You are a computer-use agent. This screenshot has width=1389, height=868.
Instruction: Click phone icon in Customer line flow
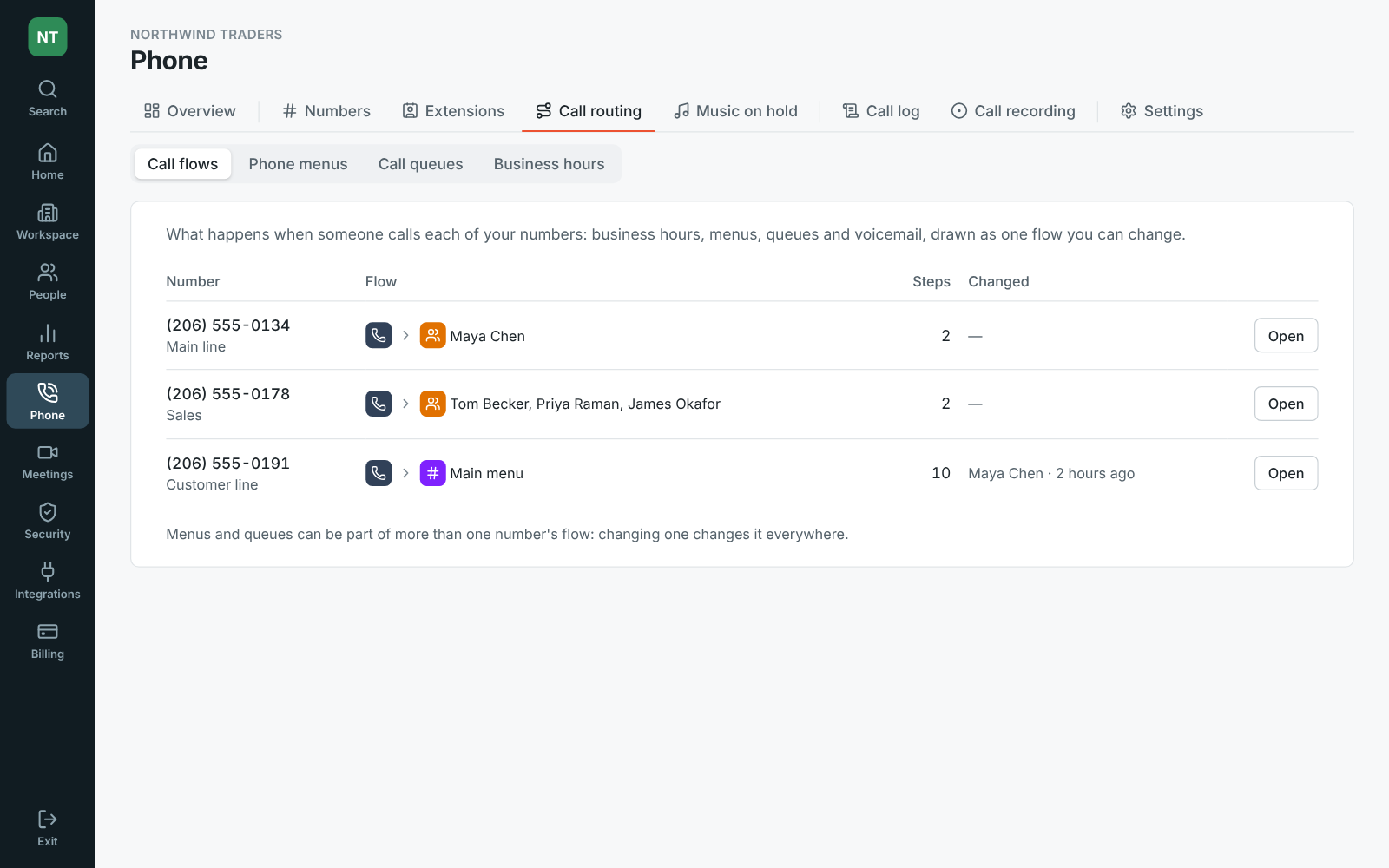[x=379, y=473]
